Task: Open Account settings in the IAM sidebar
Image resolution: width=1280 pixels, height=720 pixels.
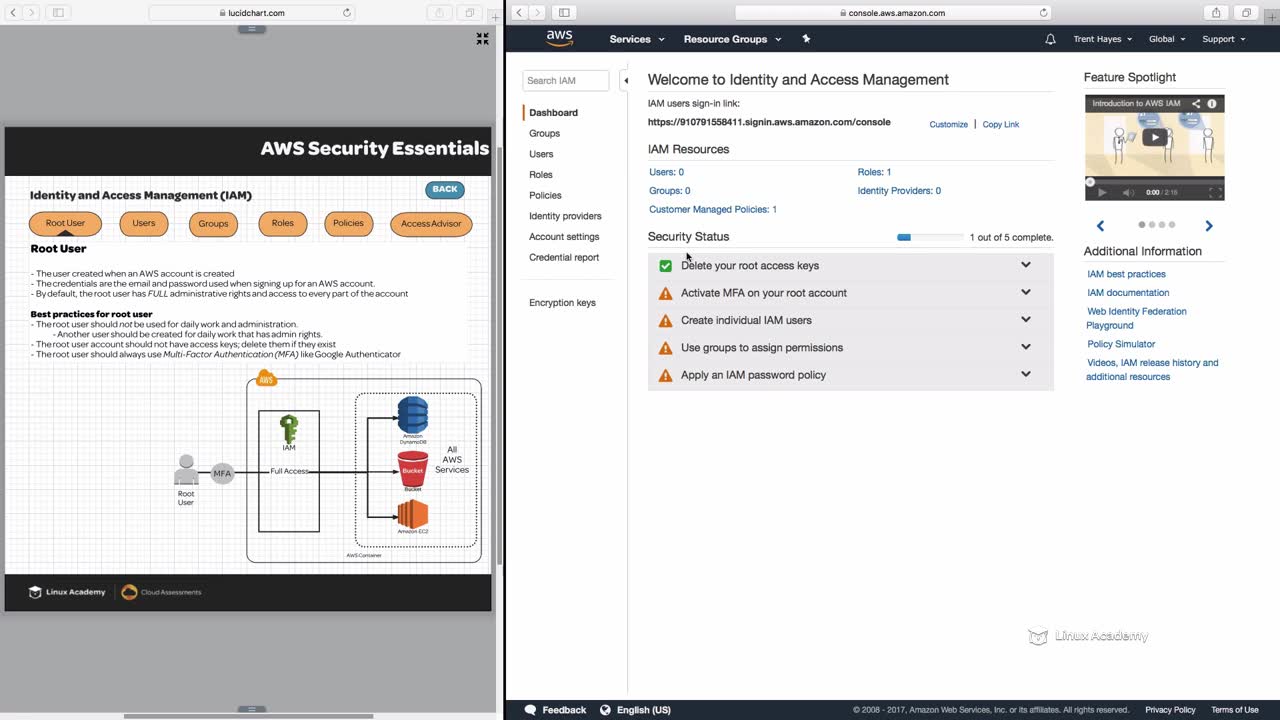Action: pyautogui.click(x=564, y=237)
